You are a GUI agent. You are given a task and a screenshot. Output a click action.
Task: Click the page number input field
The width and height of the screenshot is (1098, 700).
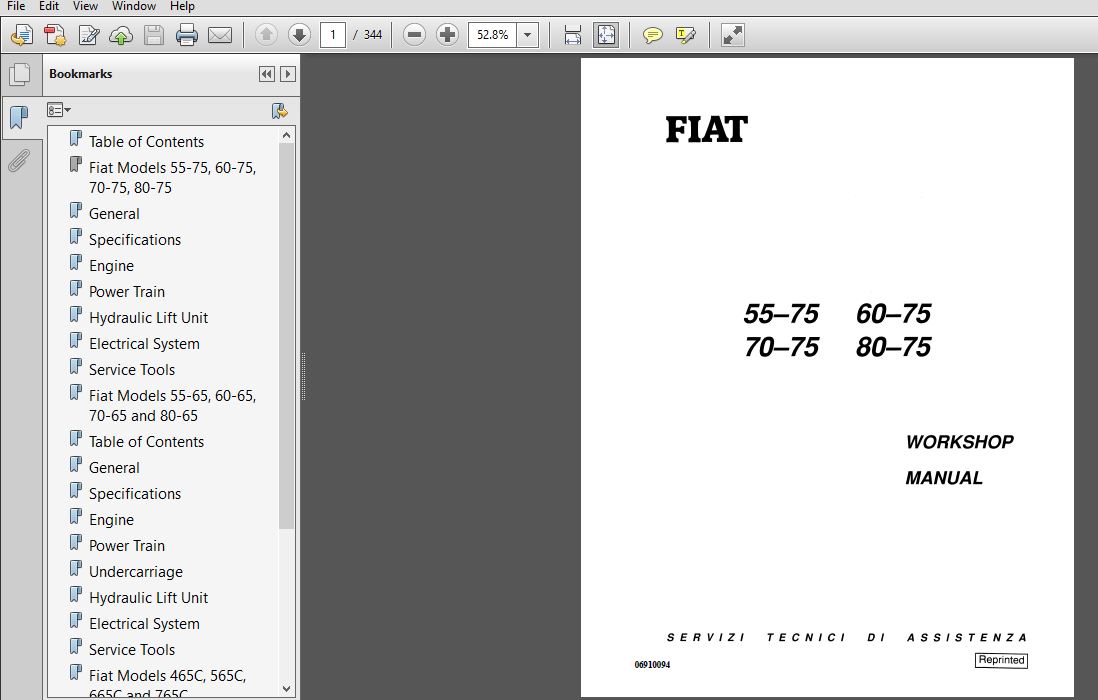(333, 34)
